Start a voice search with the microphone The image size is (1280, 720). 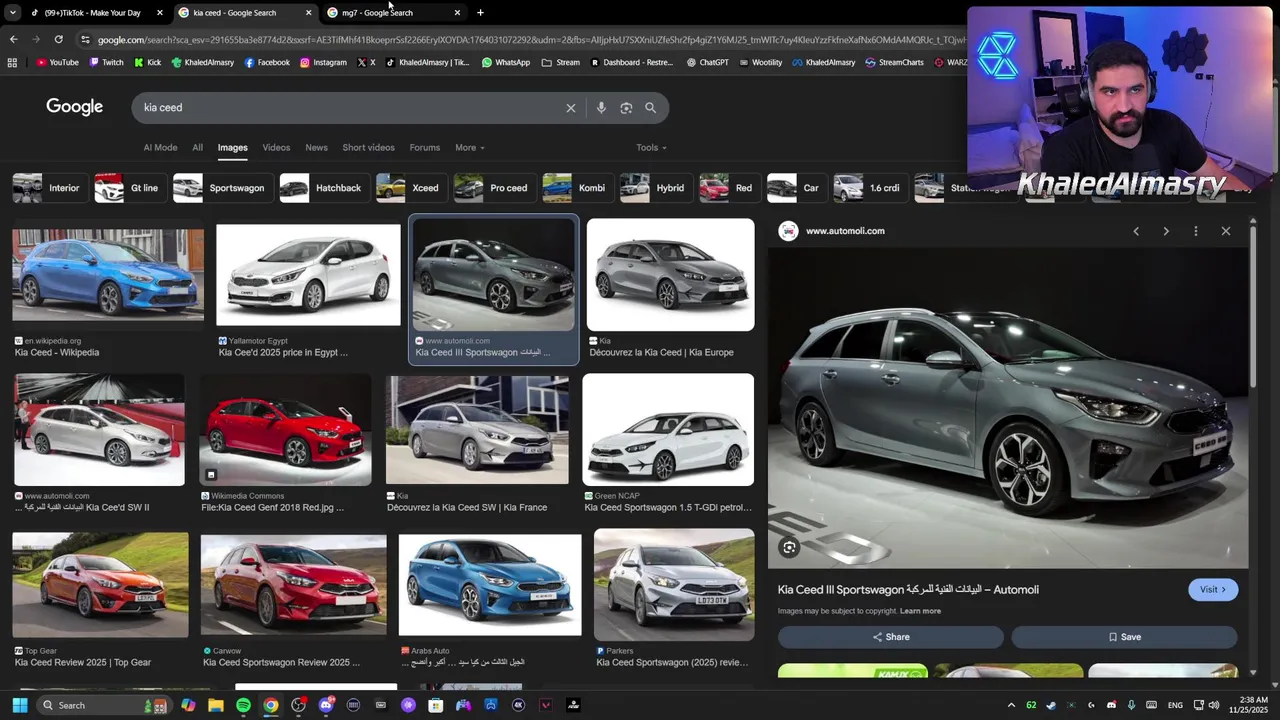[601, 108]
